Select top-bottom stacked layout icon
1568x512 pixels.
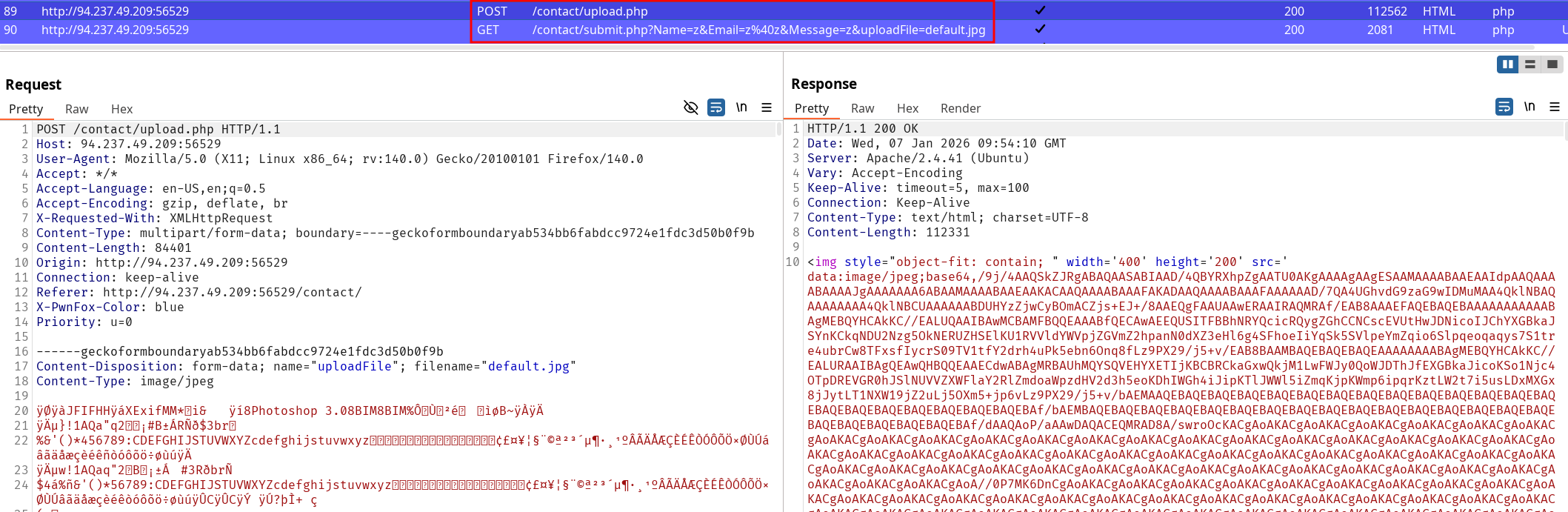pos(1529,65)
